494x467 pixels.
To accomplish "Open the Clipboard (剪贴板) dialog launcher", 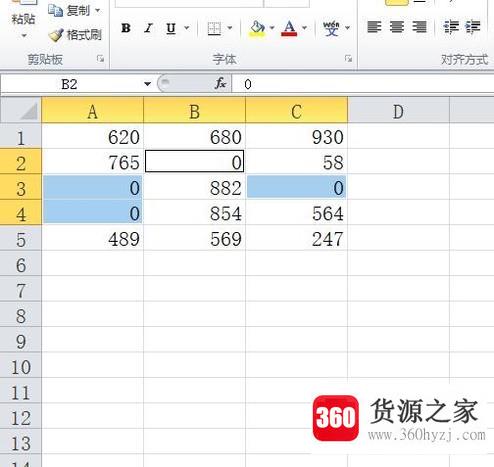I will (x=100, y=59).
